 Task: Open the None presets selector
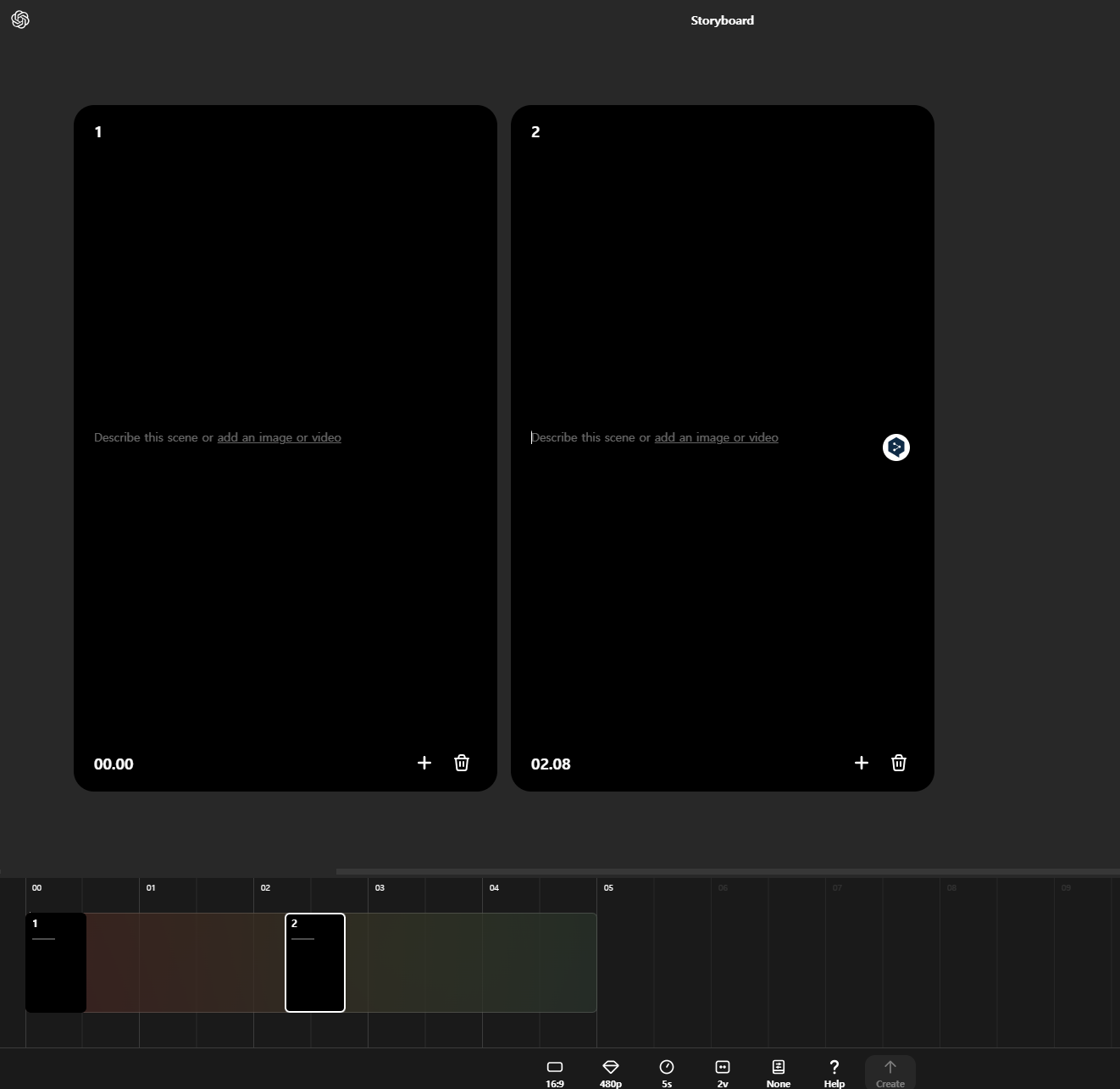tap(779, 1073)
